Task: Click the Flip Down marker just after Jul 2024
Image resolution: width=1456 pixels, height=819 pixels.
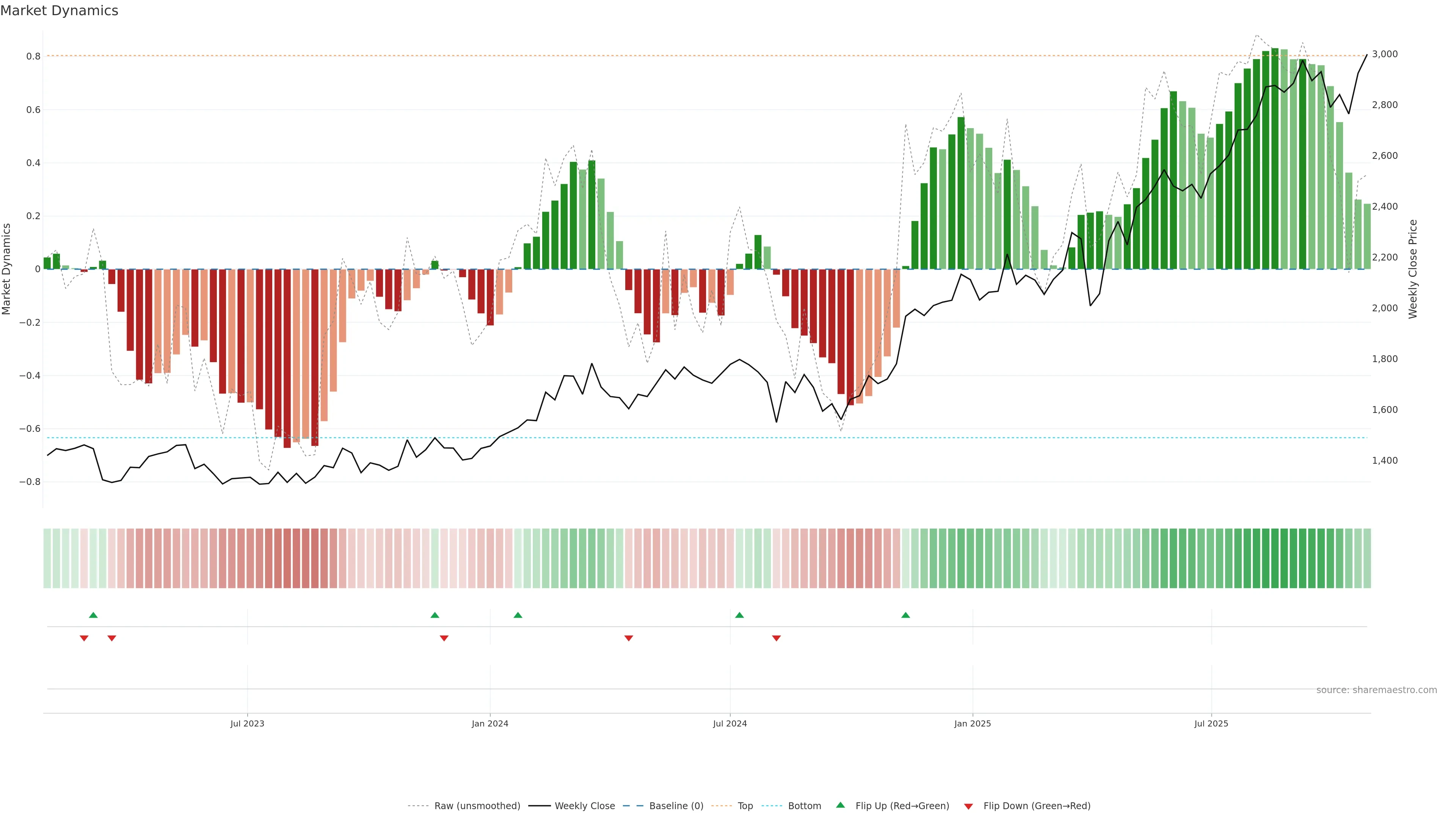Action: point(776,638)
